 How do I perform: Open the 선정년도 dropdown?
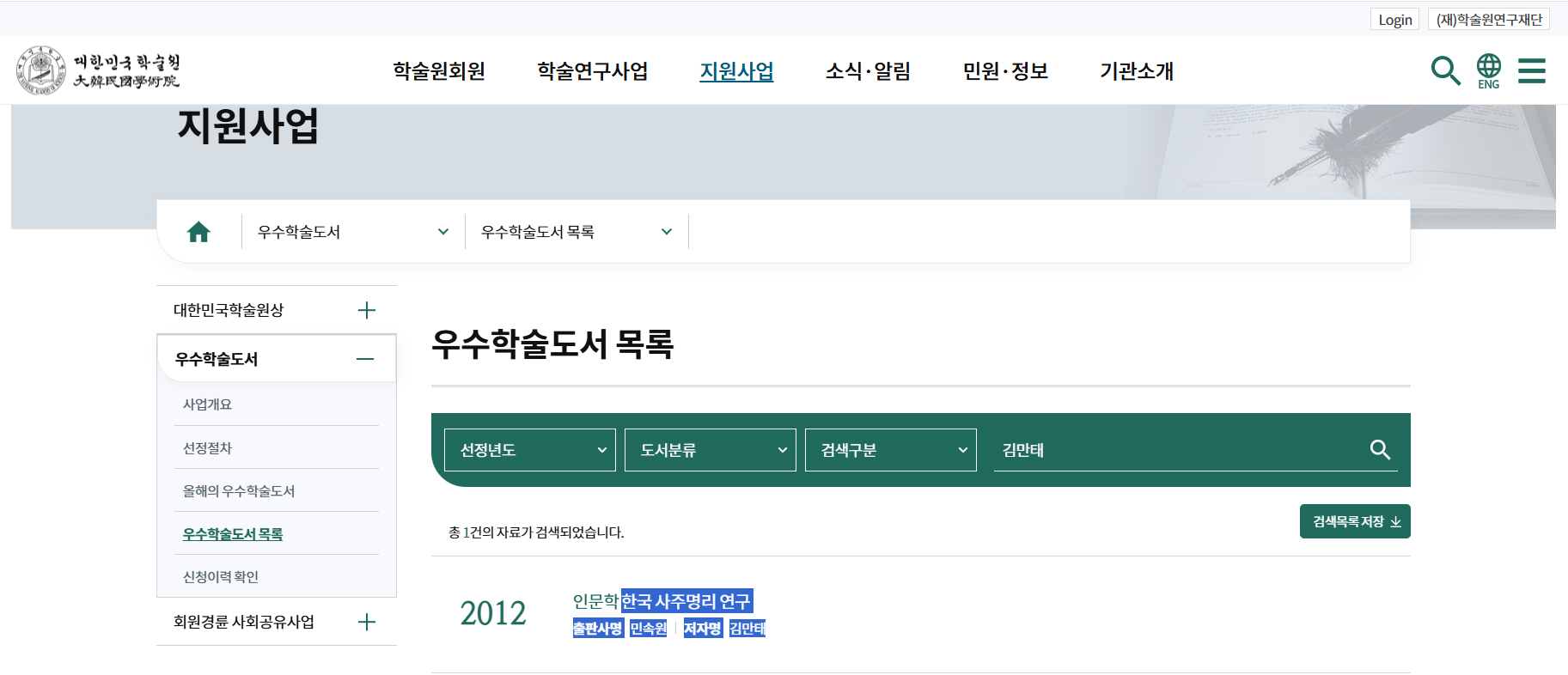[530, 450]
